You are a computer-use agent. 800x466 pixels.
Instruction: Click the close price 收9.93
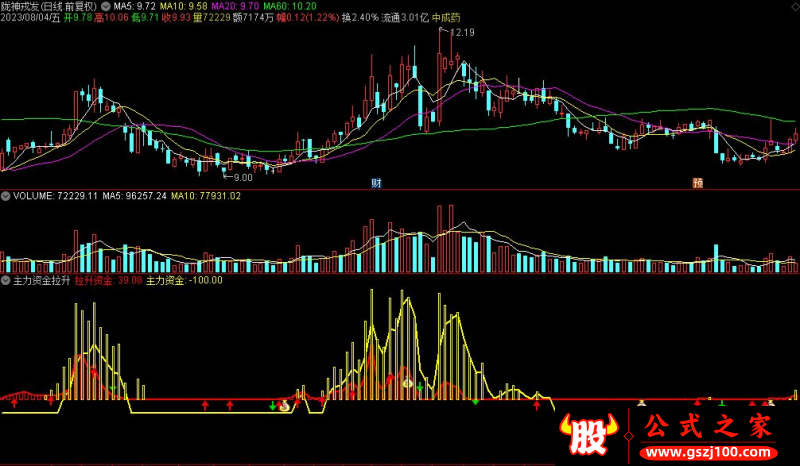[176, 18]
